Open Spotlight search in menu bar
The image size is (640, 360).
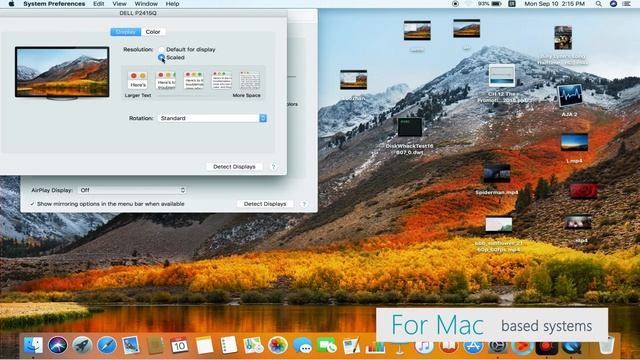pyautogui.click(x=598, y=4)
